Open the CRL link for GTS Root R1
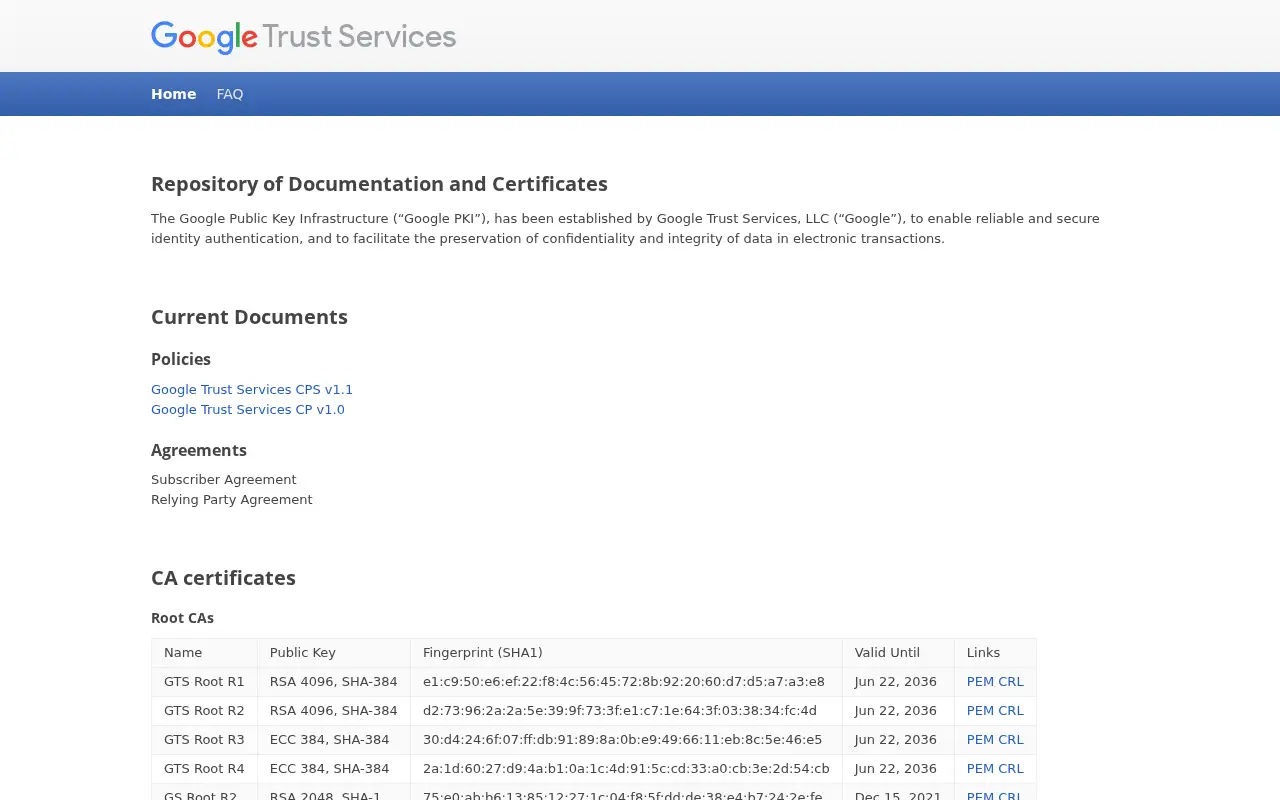This screenshot has height=800, width=1280. (x=1011, y=682)
